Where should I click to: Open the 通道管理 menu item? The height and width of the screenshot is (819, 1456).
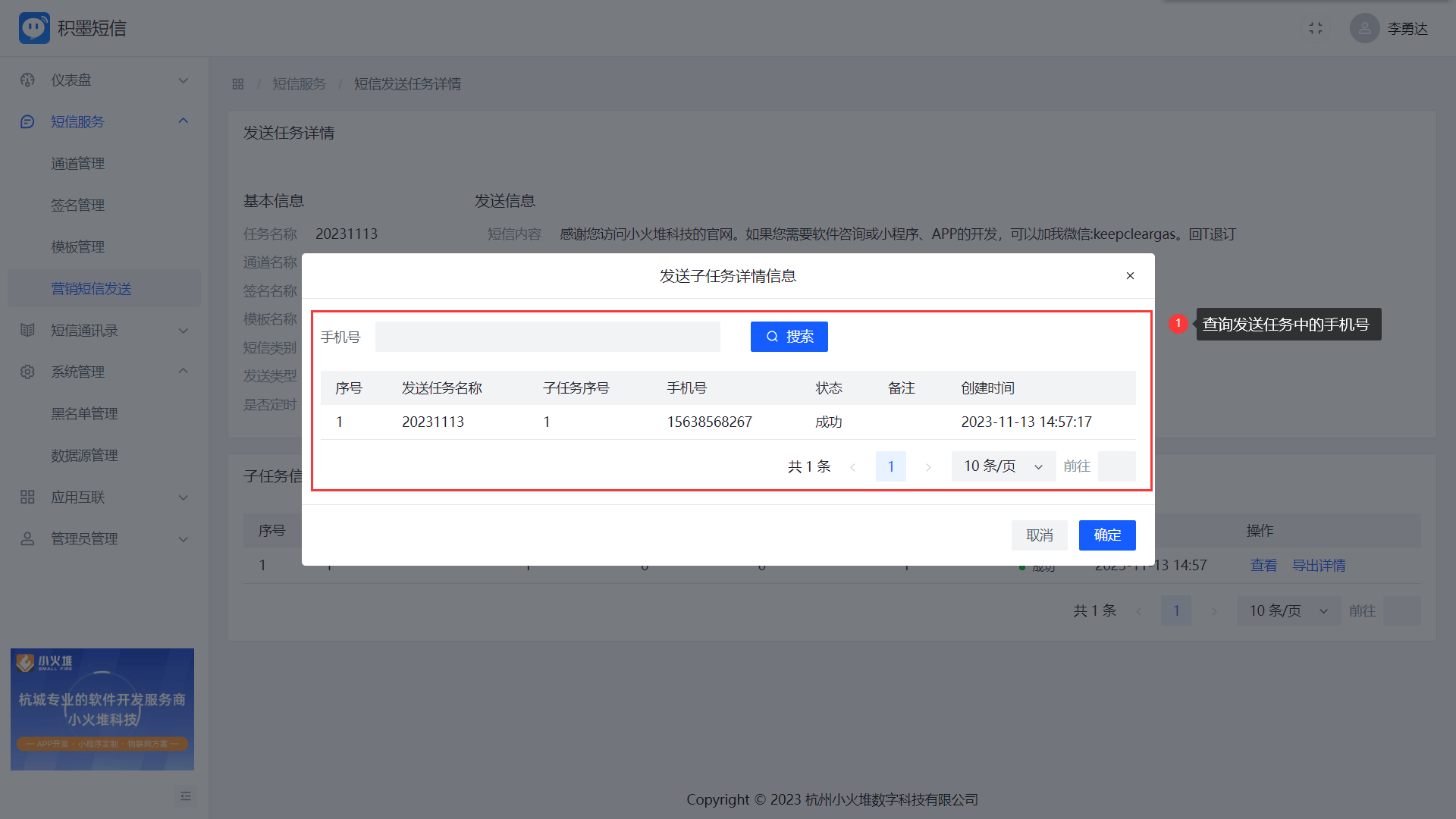tap(78, 164)
